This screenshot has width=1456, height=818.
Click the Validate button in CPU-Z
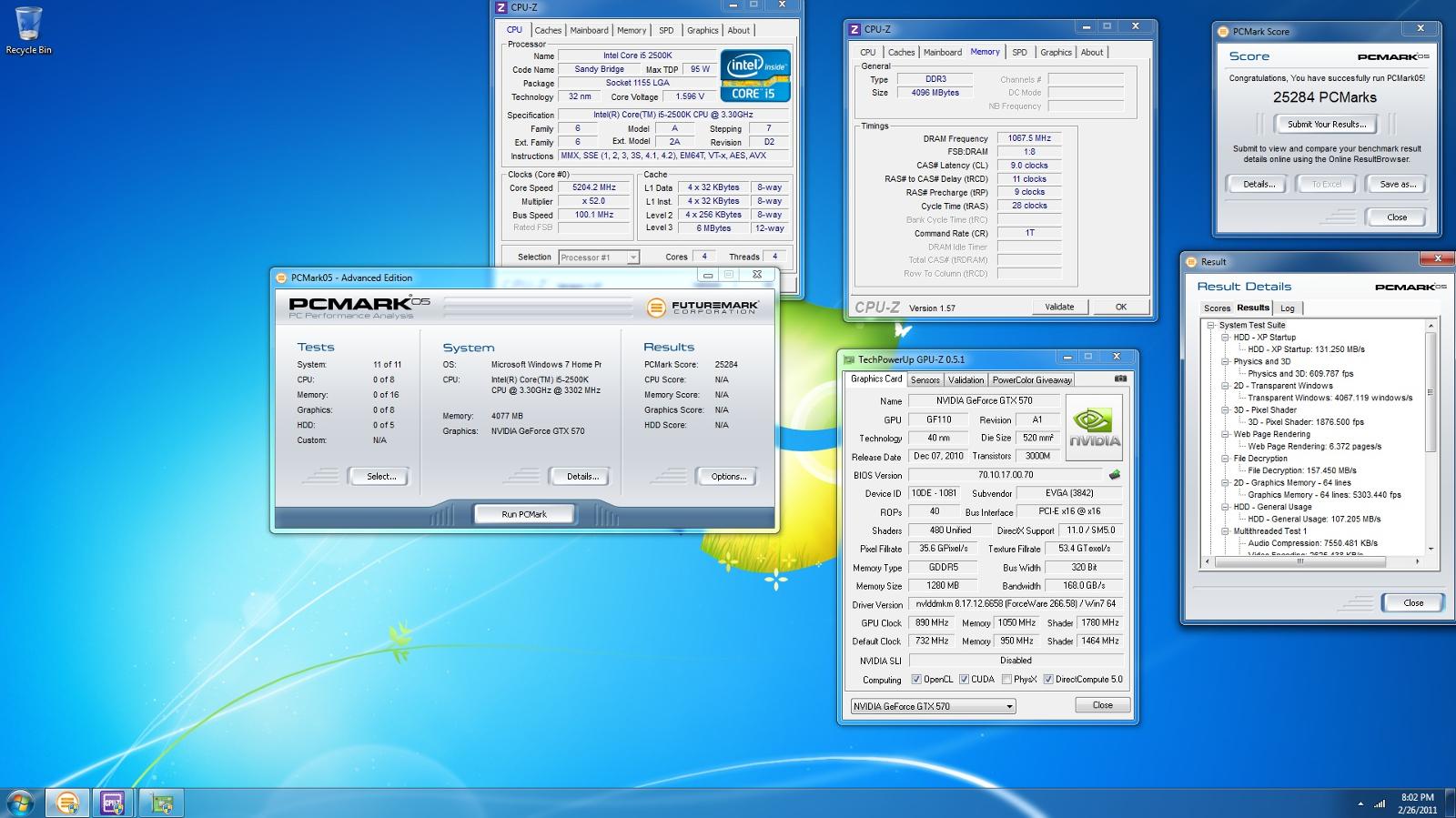coord(1059,307)
